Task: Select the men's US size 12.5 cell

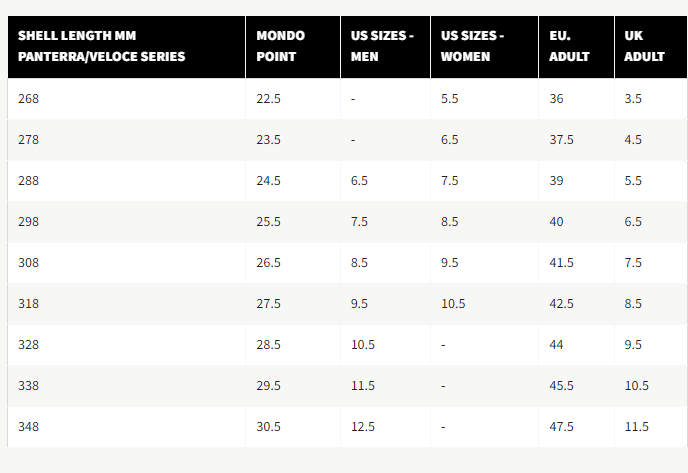Action: point(363,427)
